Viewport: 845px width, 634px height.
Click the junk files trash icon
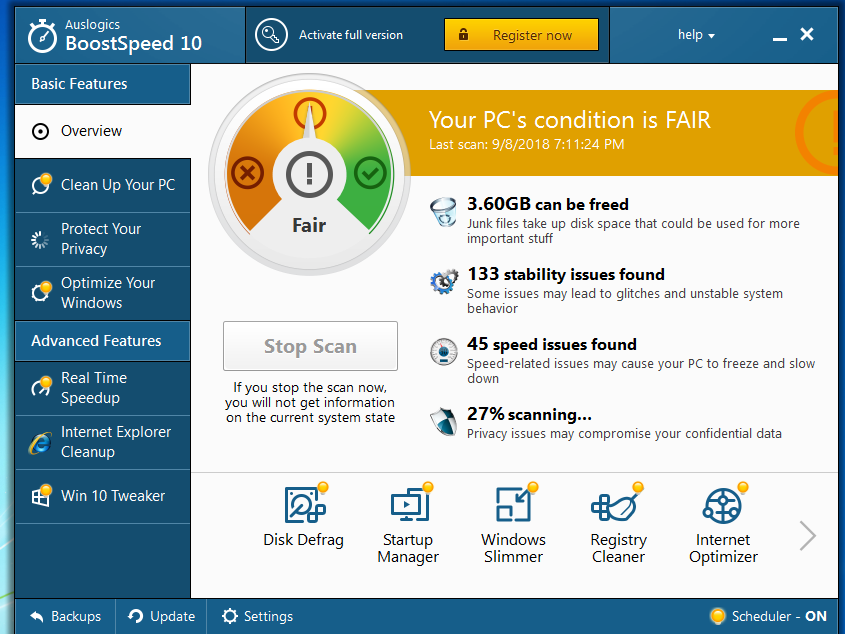pos(443,213)
